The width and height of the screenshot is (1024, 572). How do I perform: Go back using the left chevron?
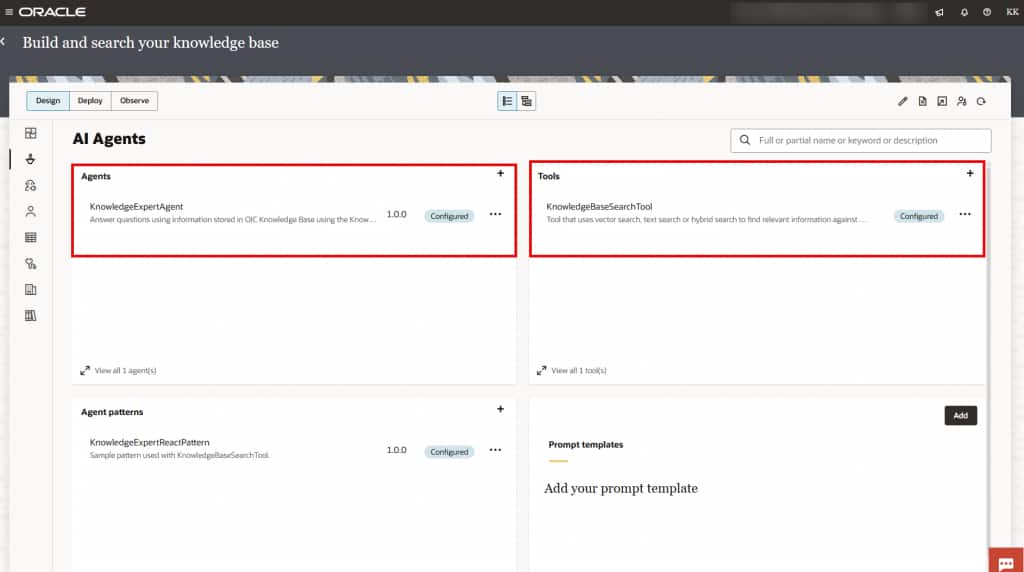pyautogui.click(x=3, y=42)
